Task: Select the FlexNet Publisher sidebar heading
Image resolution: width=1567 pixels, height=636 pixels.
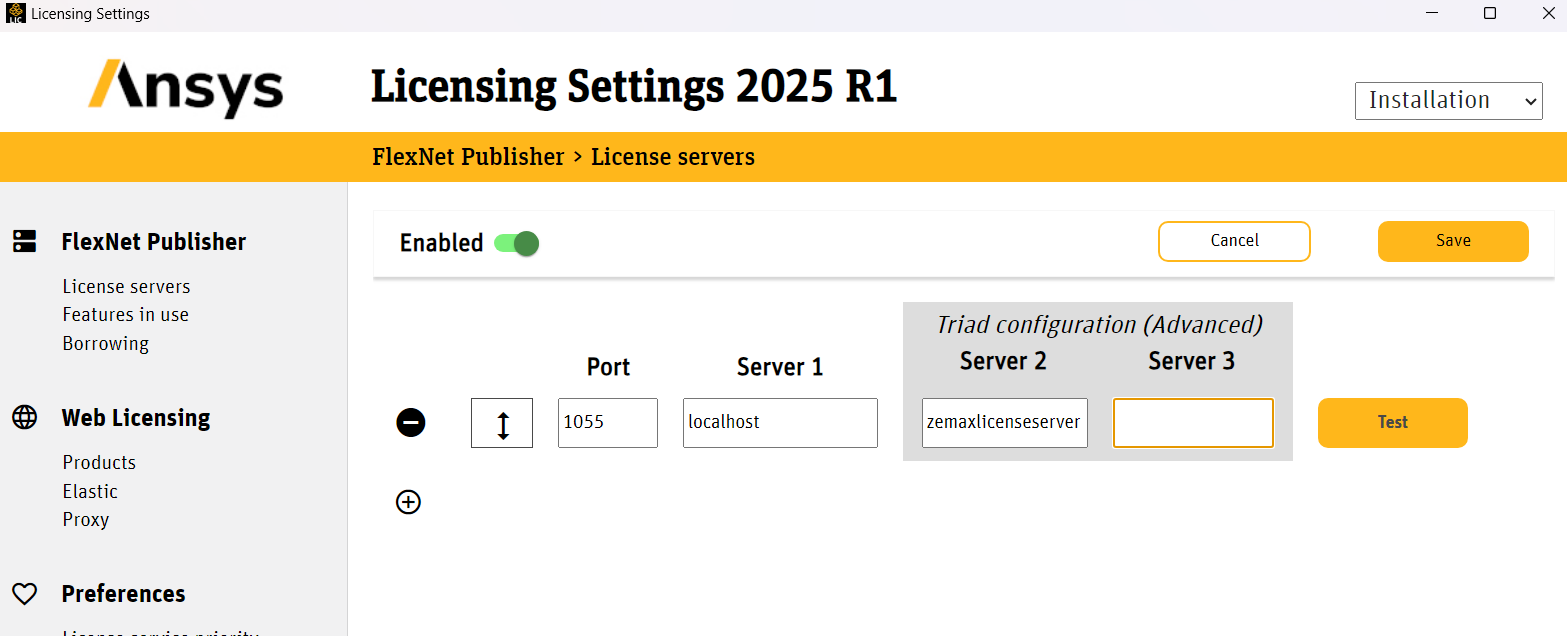Action: (x=154, y=242)
